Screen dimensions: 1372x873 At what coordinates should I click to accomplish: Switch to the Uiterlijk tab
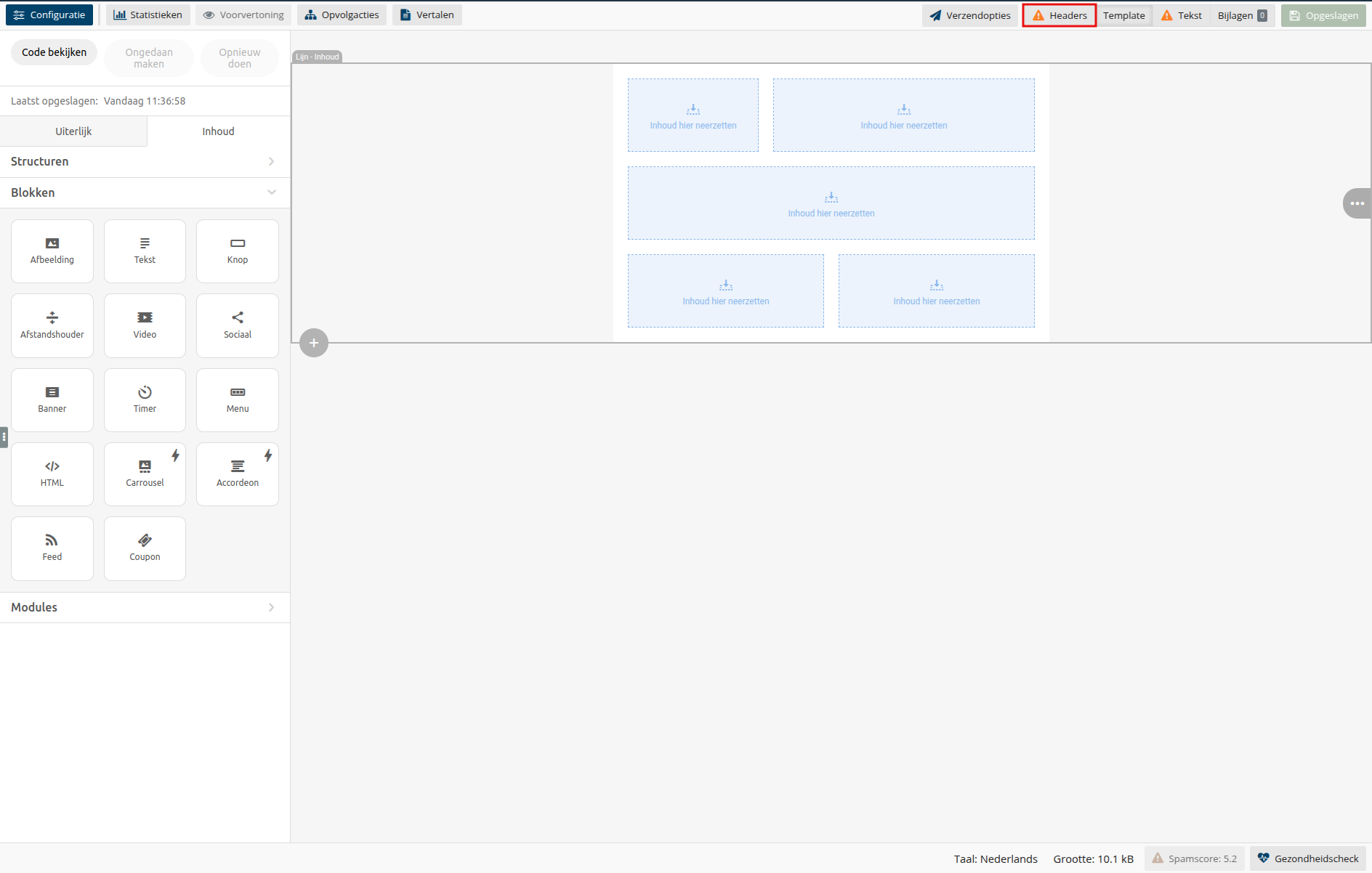pyautogui.click(x=73, y=131)
